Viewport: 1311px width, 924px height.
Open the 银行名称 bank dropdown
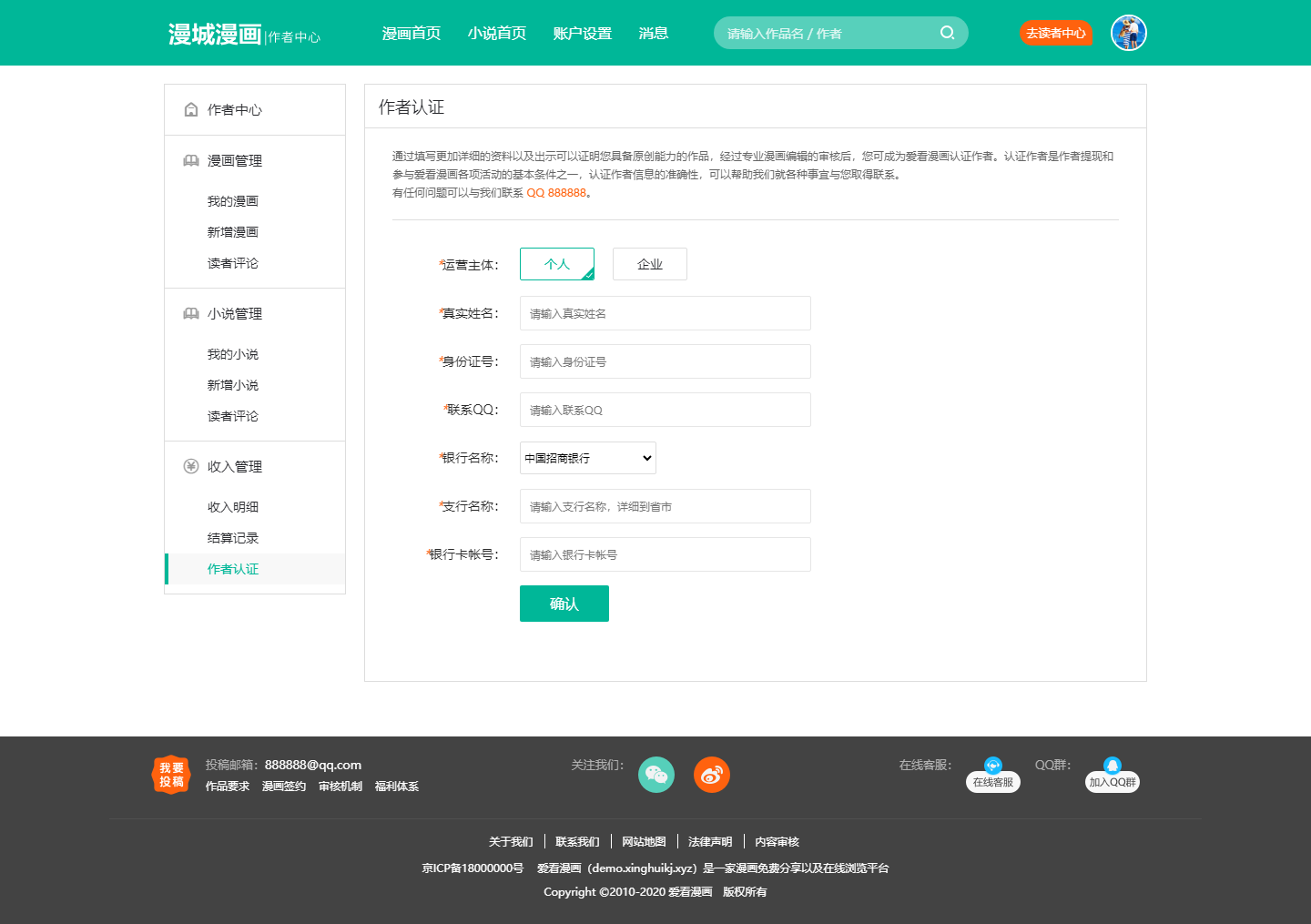click(588, 458)
